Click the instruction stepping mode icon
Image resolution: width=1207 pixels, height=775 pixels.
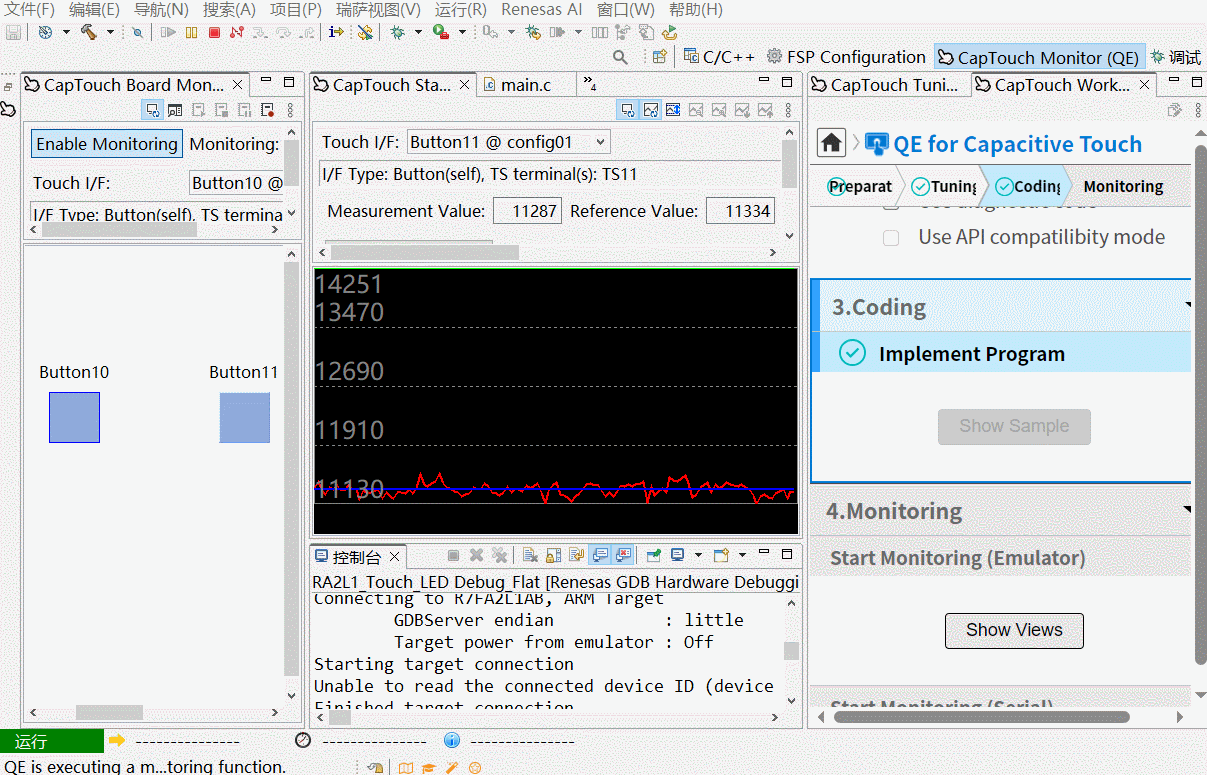[x=336, y=32]
